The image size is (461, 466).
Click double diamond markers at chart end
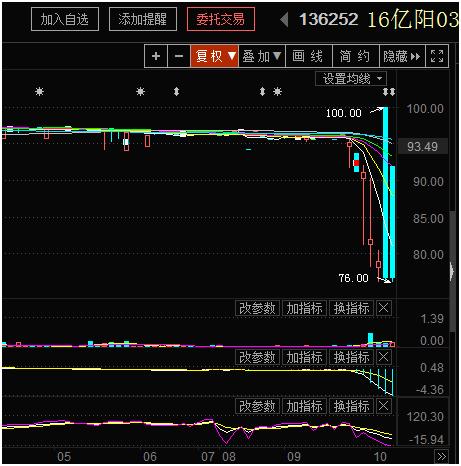[389, 92]
